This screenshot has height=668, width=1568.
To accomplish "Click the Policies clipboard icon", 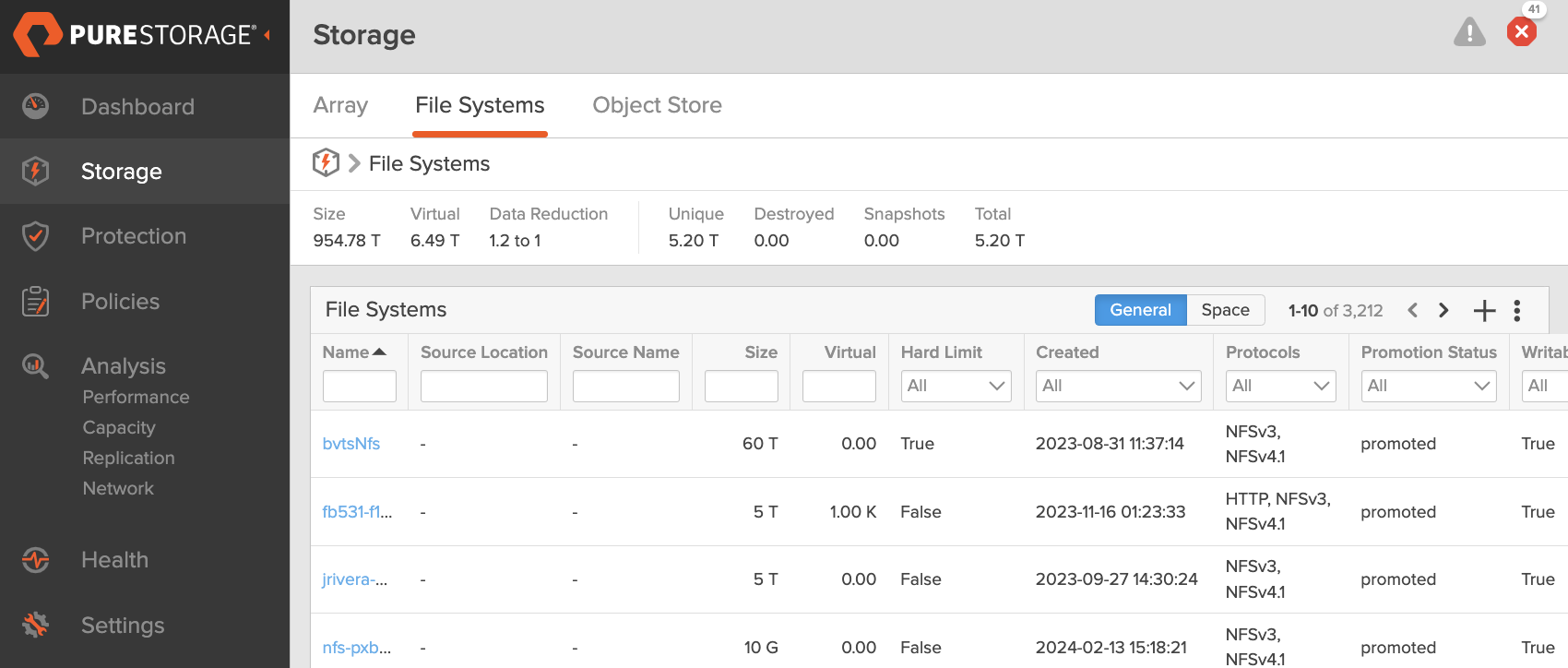I will click(35, 302).
